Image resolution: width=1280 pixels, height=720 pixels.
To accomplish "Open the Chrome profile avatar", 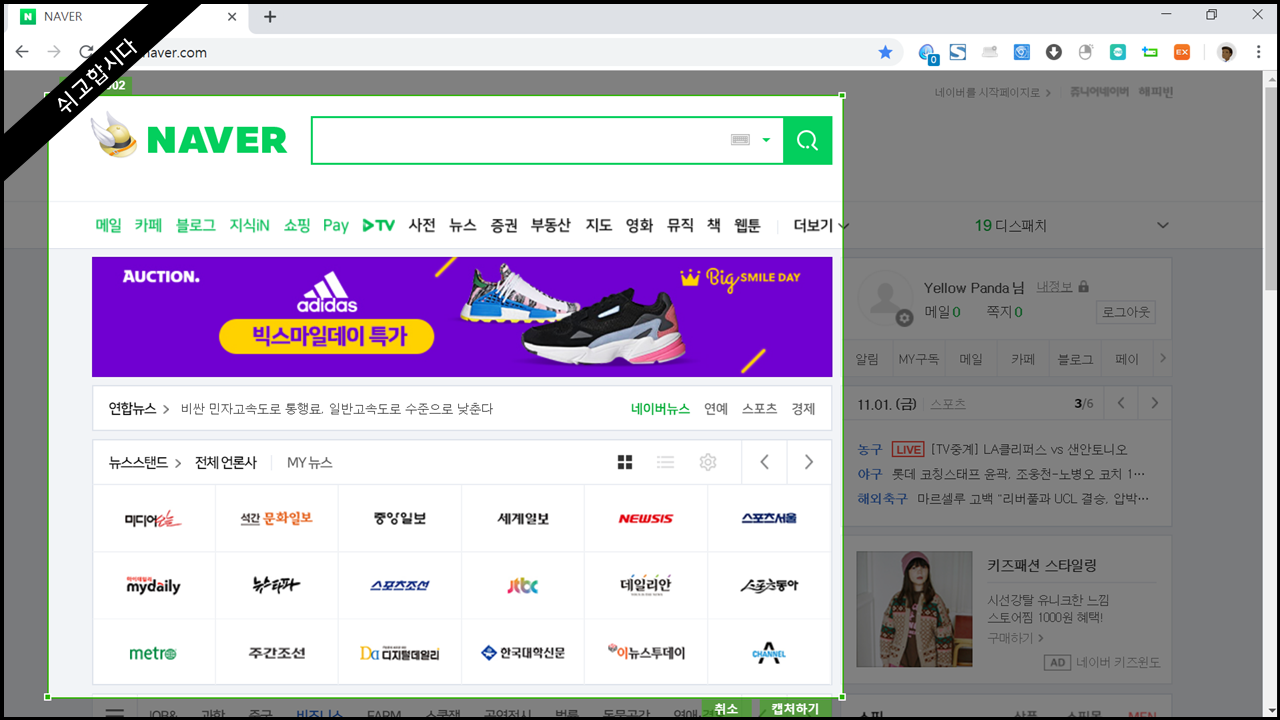I will tap(1226, 52).
